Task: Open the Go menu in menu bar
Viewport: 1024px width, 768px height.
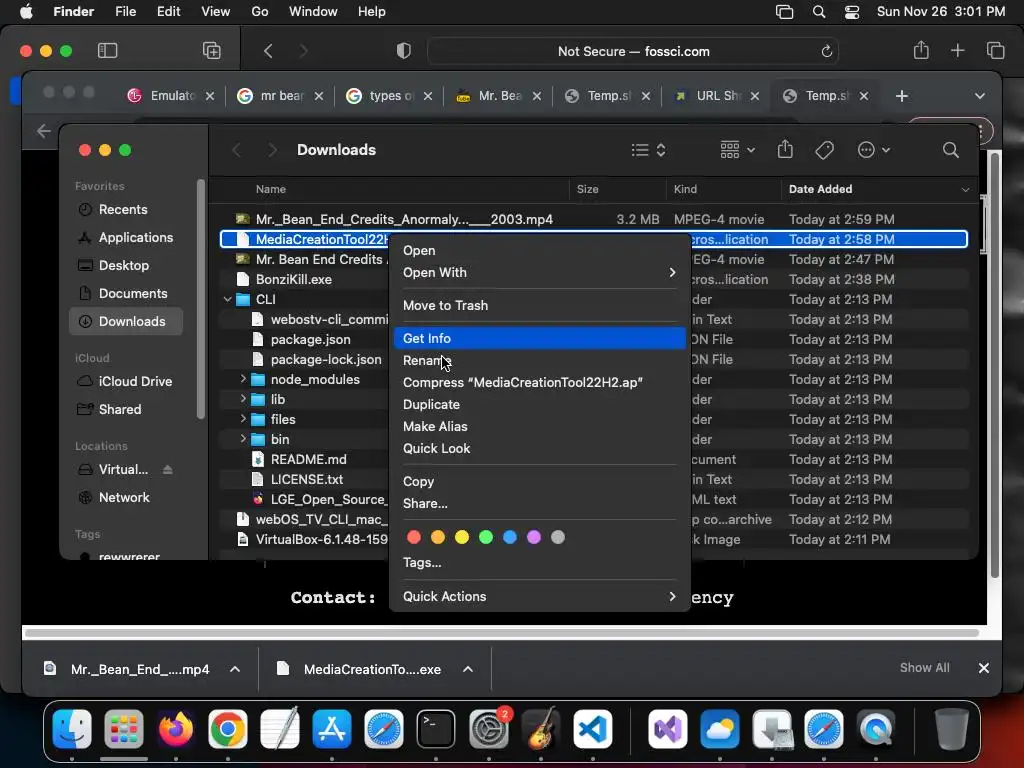Action: [259, 12]
